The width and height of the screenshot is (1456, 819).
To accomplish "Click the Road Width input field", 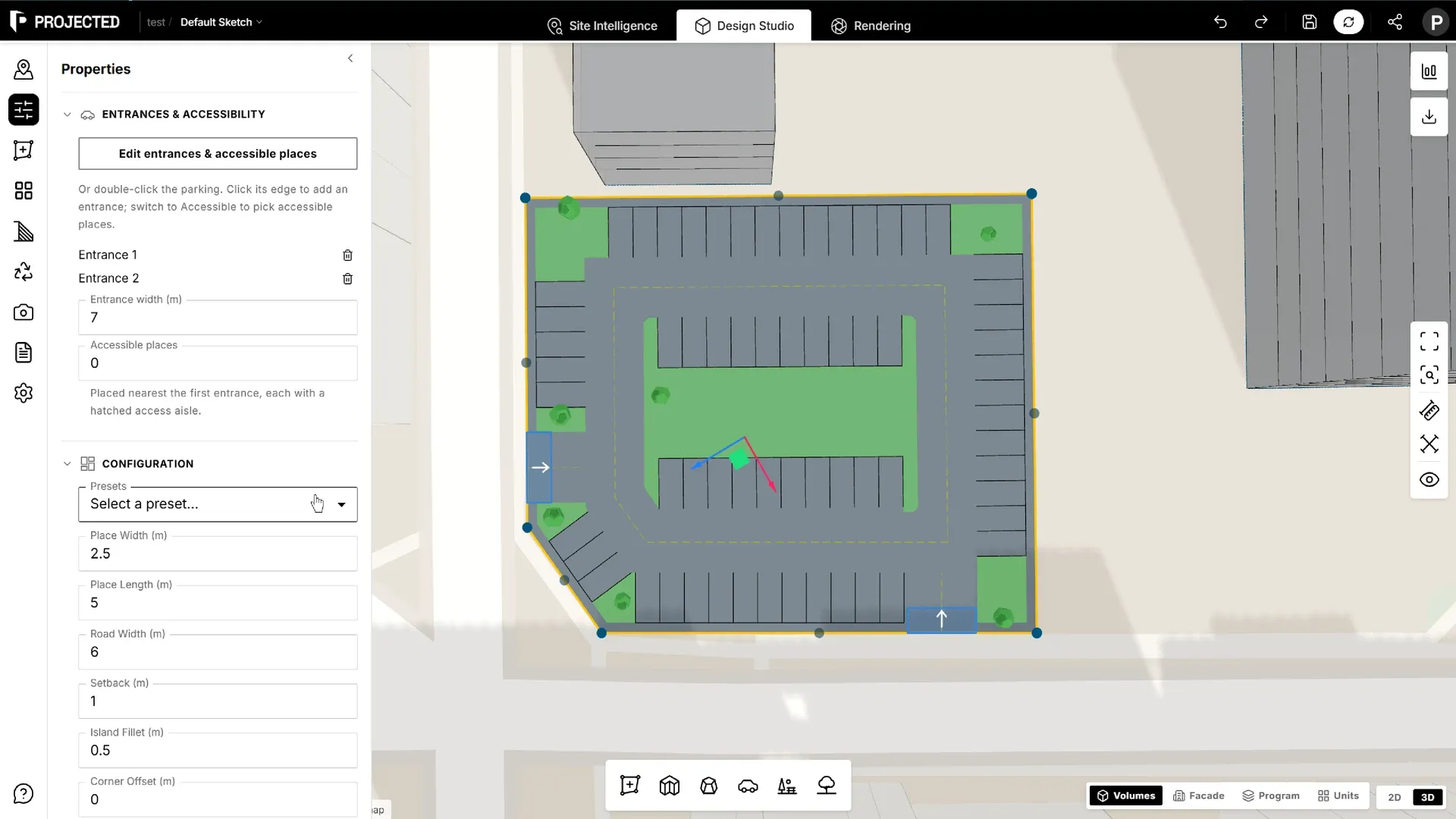I will [x=218, y=652].
